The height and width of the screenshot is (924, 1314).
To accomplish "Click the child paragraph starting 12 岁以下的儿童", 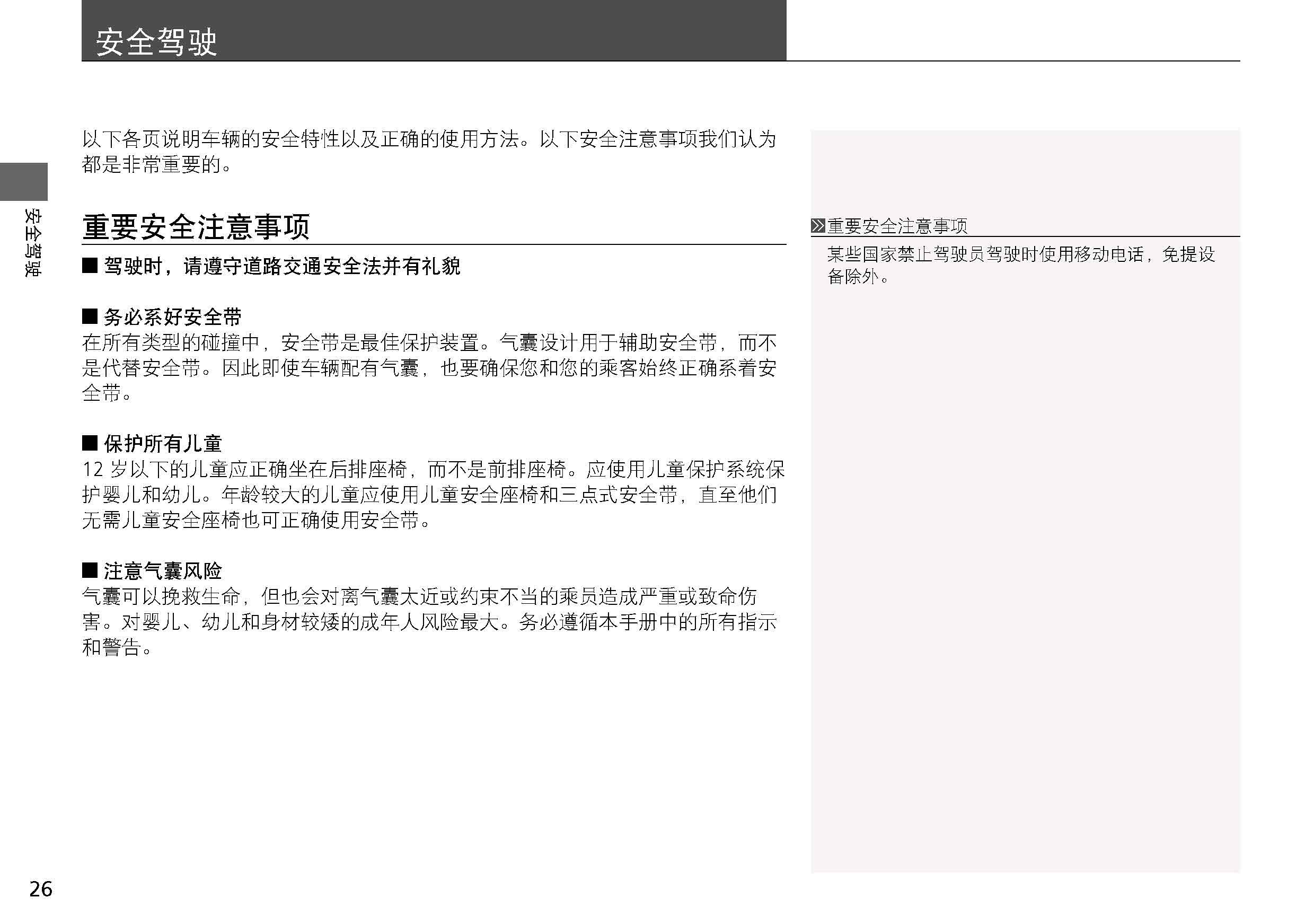I will (429, 494).
